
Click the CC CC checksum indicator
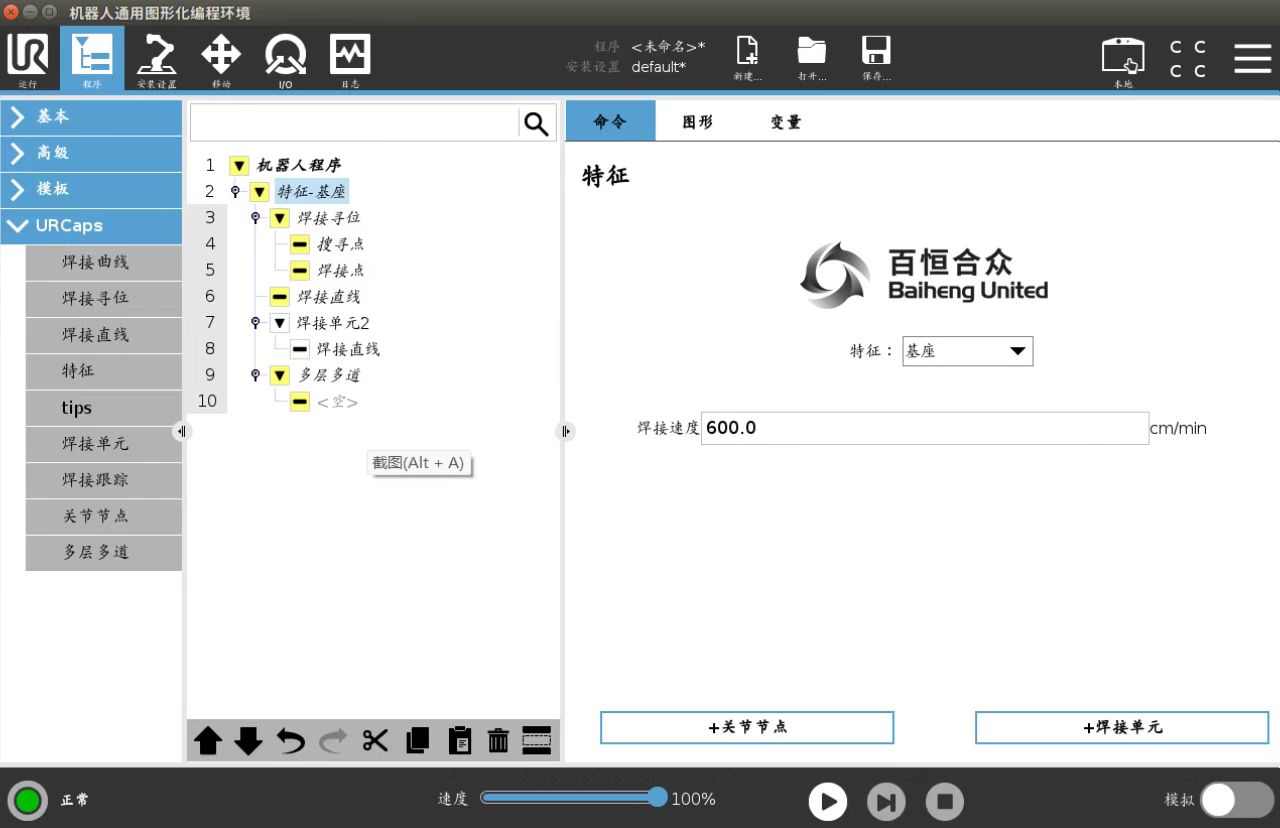[1188, 59]
